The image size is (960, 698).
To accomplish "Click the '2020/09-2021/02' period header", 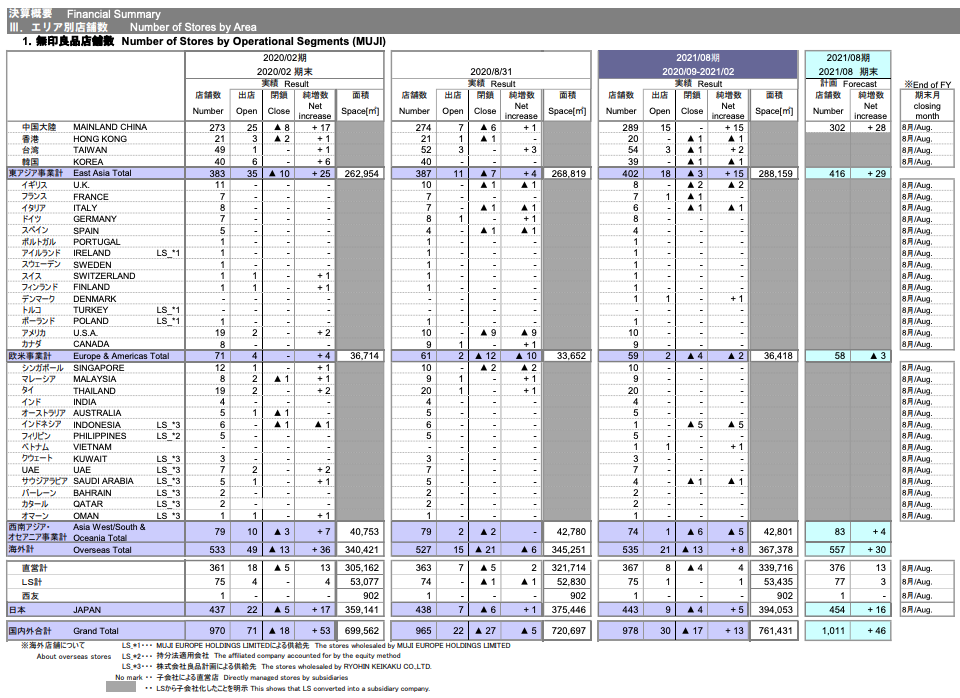I will click(x=698, y=72).
